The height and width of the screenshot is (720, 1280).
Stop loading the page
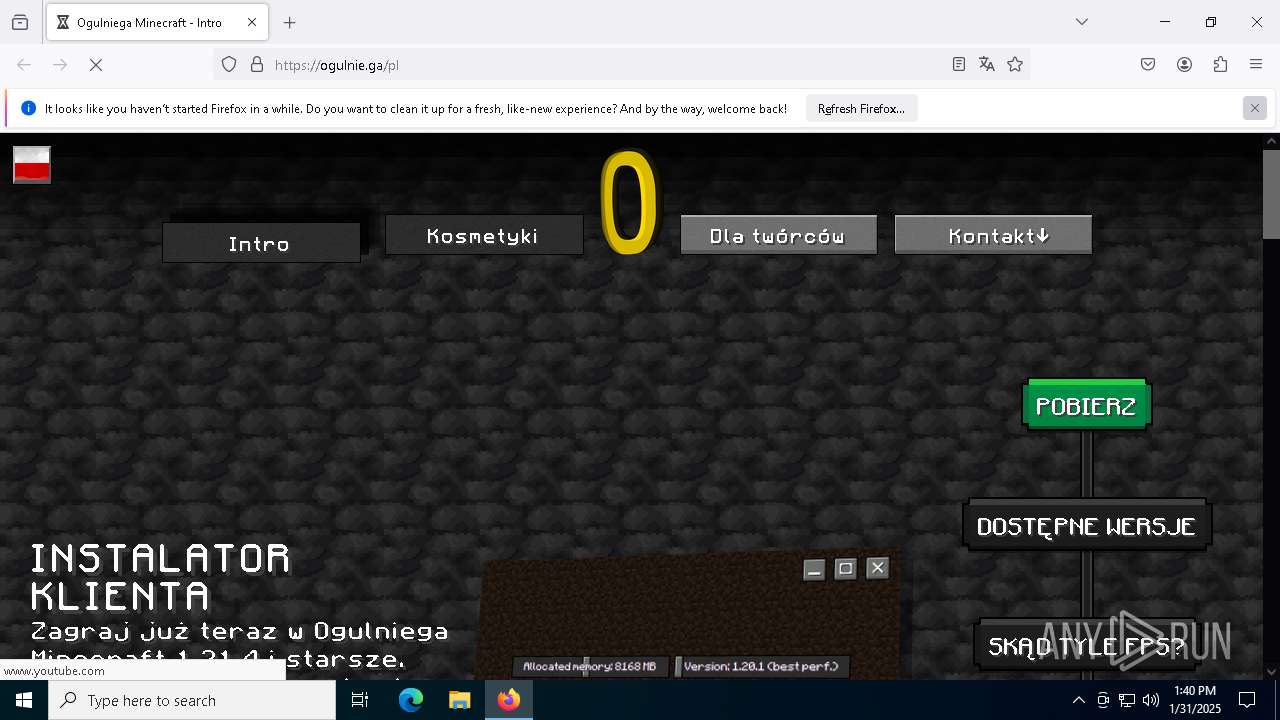[x=96, y=65]
